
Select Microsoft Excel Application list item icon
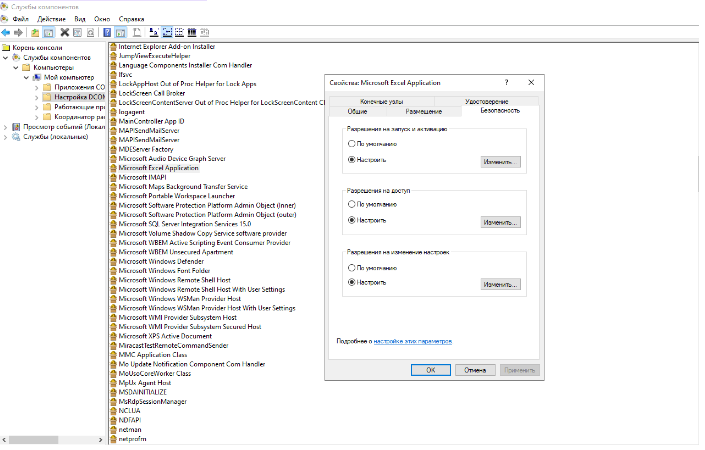coord(112,168)
